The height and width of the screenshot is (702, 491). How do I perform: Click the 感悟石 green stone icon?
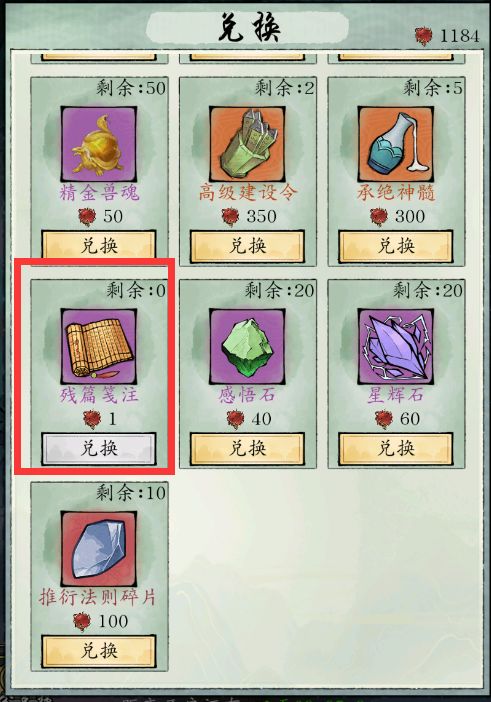click(247, 346)
